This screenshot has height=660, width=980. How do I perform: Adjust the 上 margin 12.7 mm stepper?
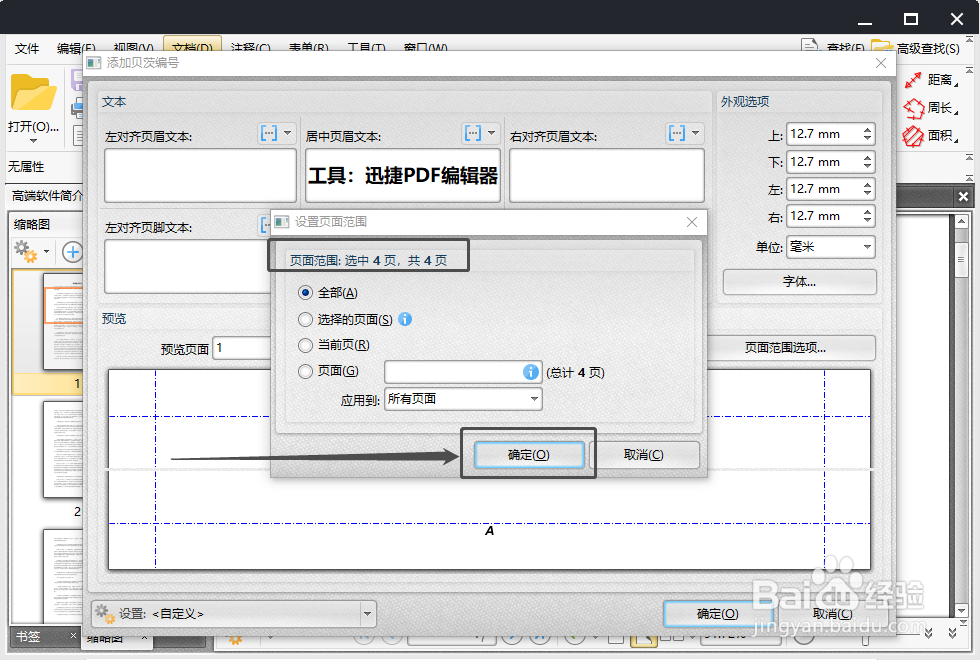[x=868, y=134]
